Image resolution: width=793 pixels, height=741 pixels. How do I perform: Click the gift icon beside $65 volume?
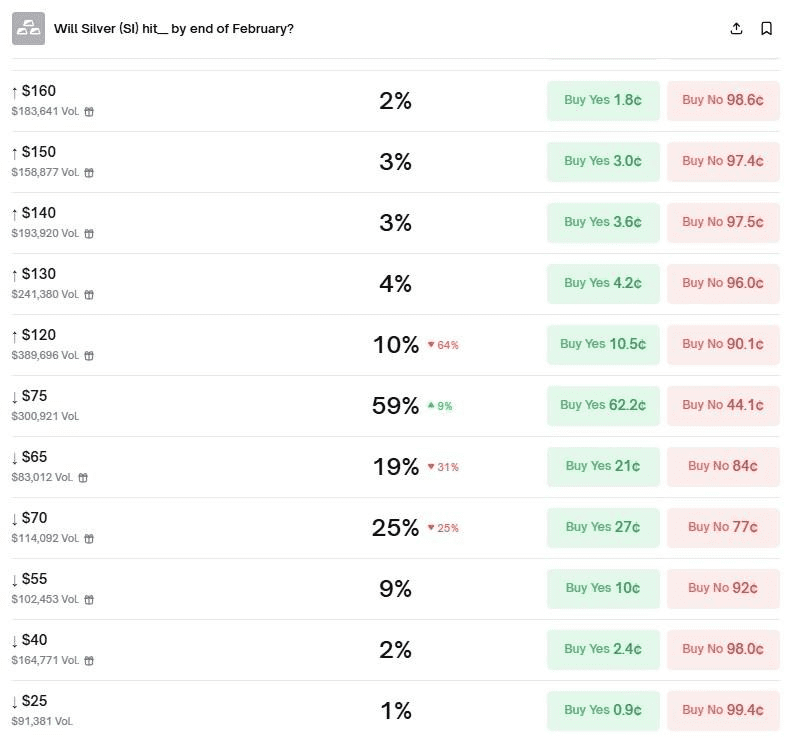(x=83, y=478)
